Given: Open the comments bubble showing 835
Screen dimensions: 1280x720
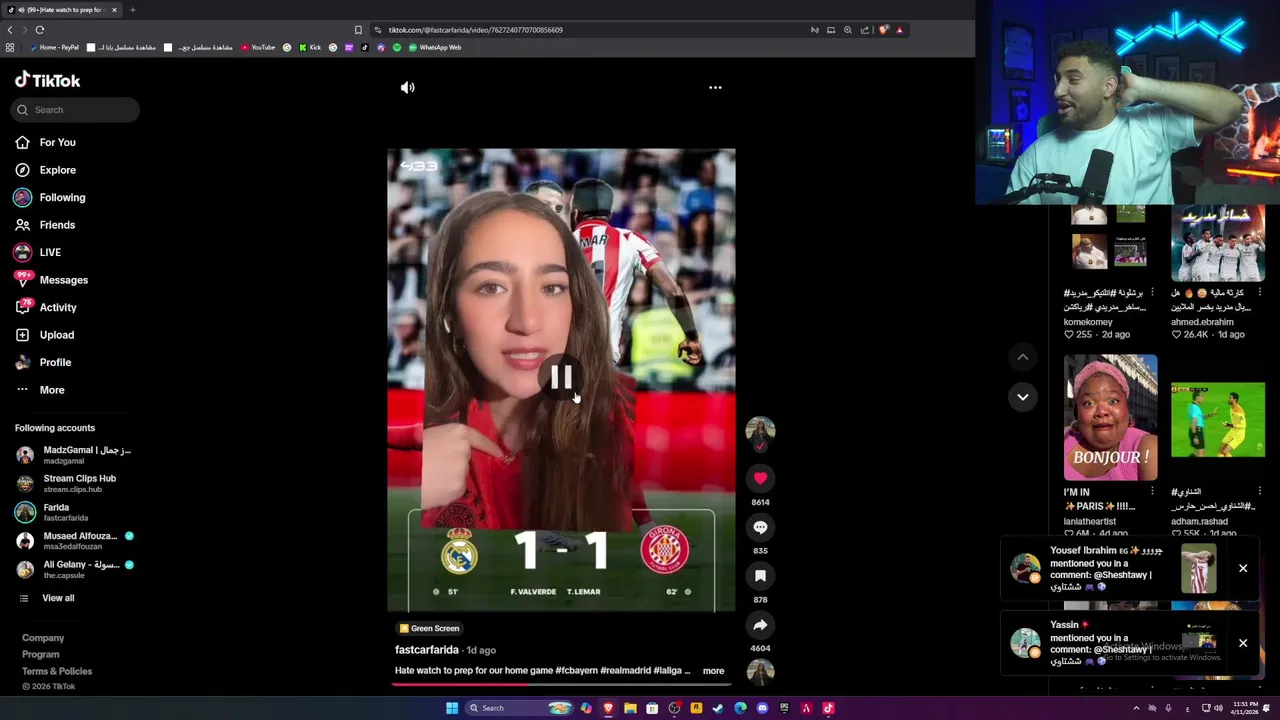Looking at the screenshot, I should [x=760, y=527].
